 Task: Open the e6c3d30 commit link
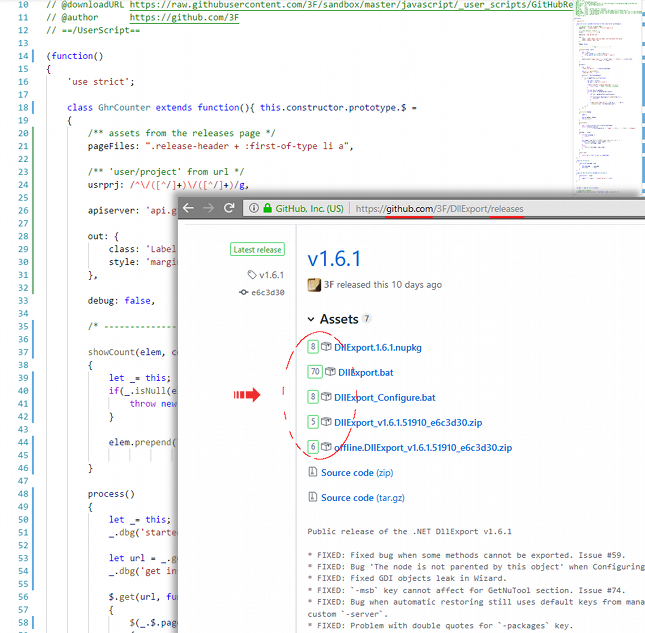click(x=268, y=292)
